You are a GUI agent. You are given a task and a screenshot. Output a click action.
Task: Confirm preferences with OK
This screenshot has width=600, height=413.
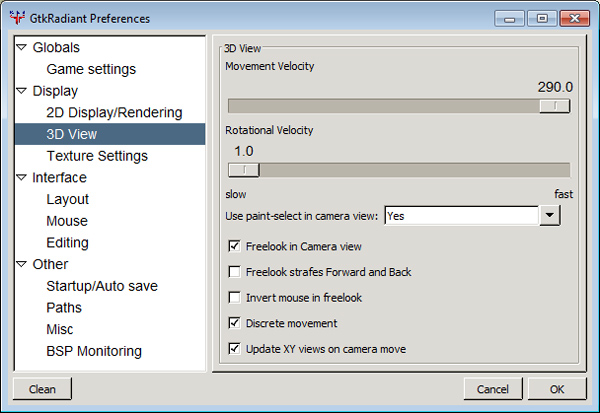pos(557,389)
